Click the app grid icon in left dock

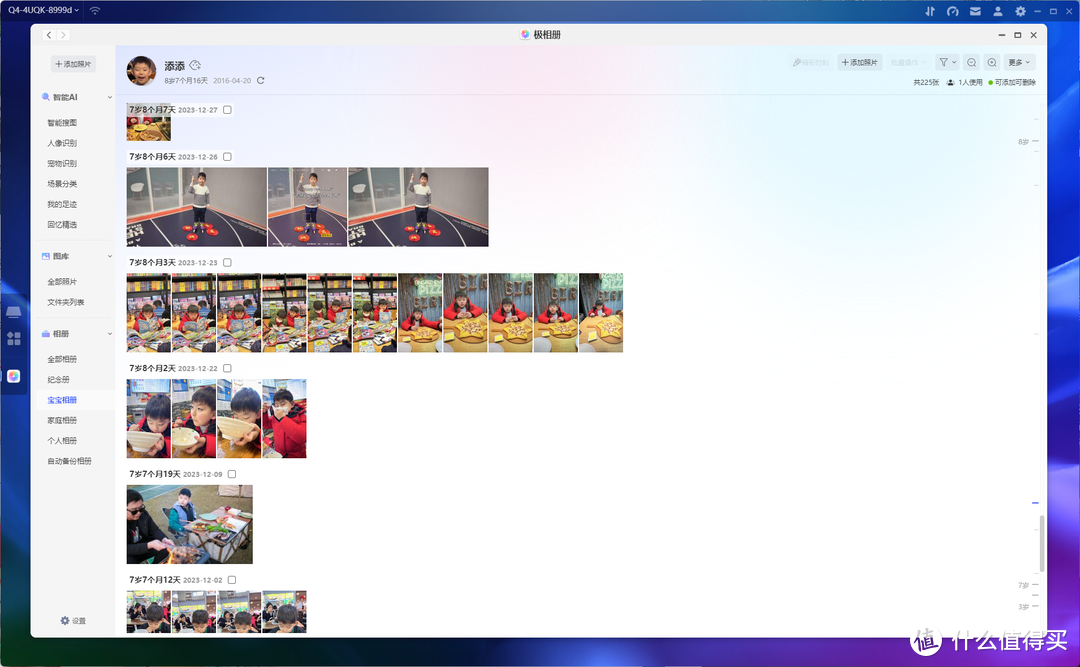click(x=14, y=338)
